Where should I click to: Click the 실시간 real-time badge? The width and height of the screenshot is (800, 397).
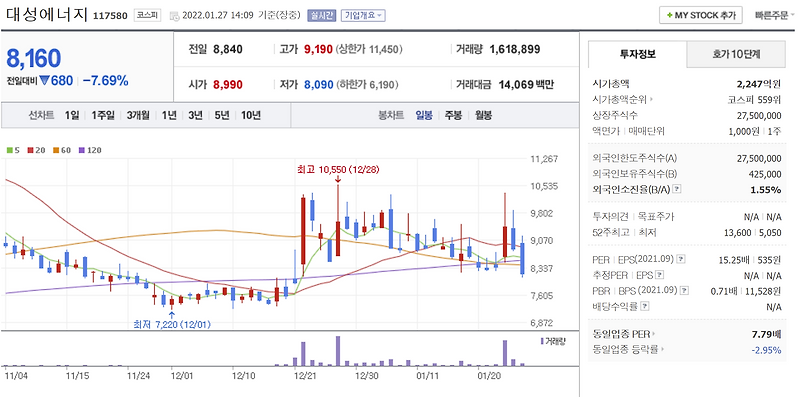click(321, 15)
